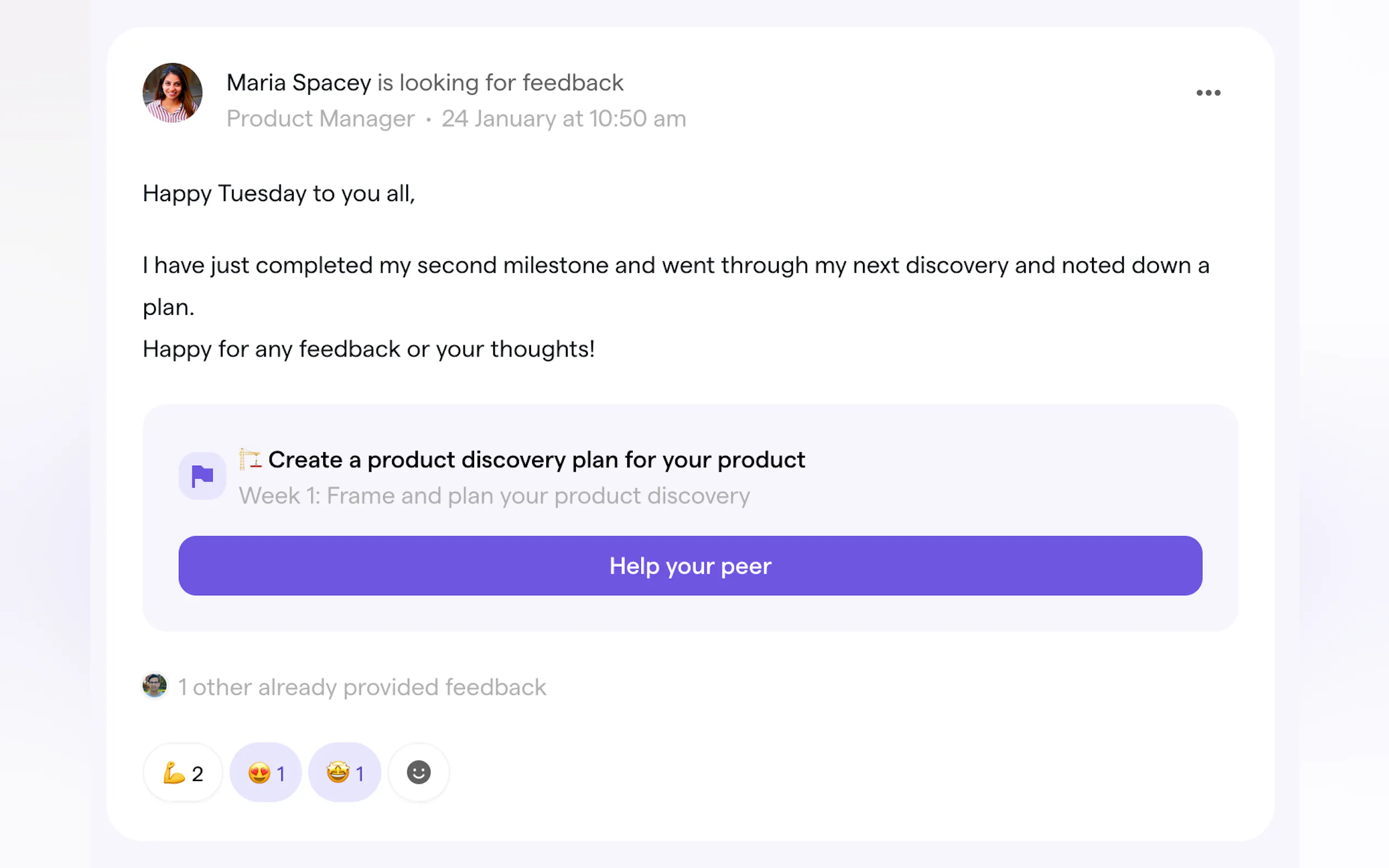The image size is (1389, 868).
Task: Click the 'second milestone' paragraph text
Action: 676,265
